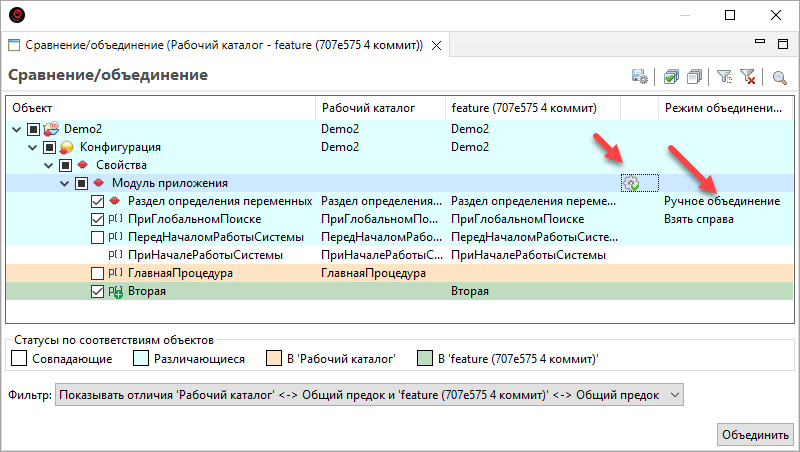Click the clear filter icon
The width and height of the screenshot is (800, 452).
[747, 76]
